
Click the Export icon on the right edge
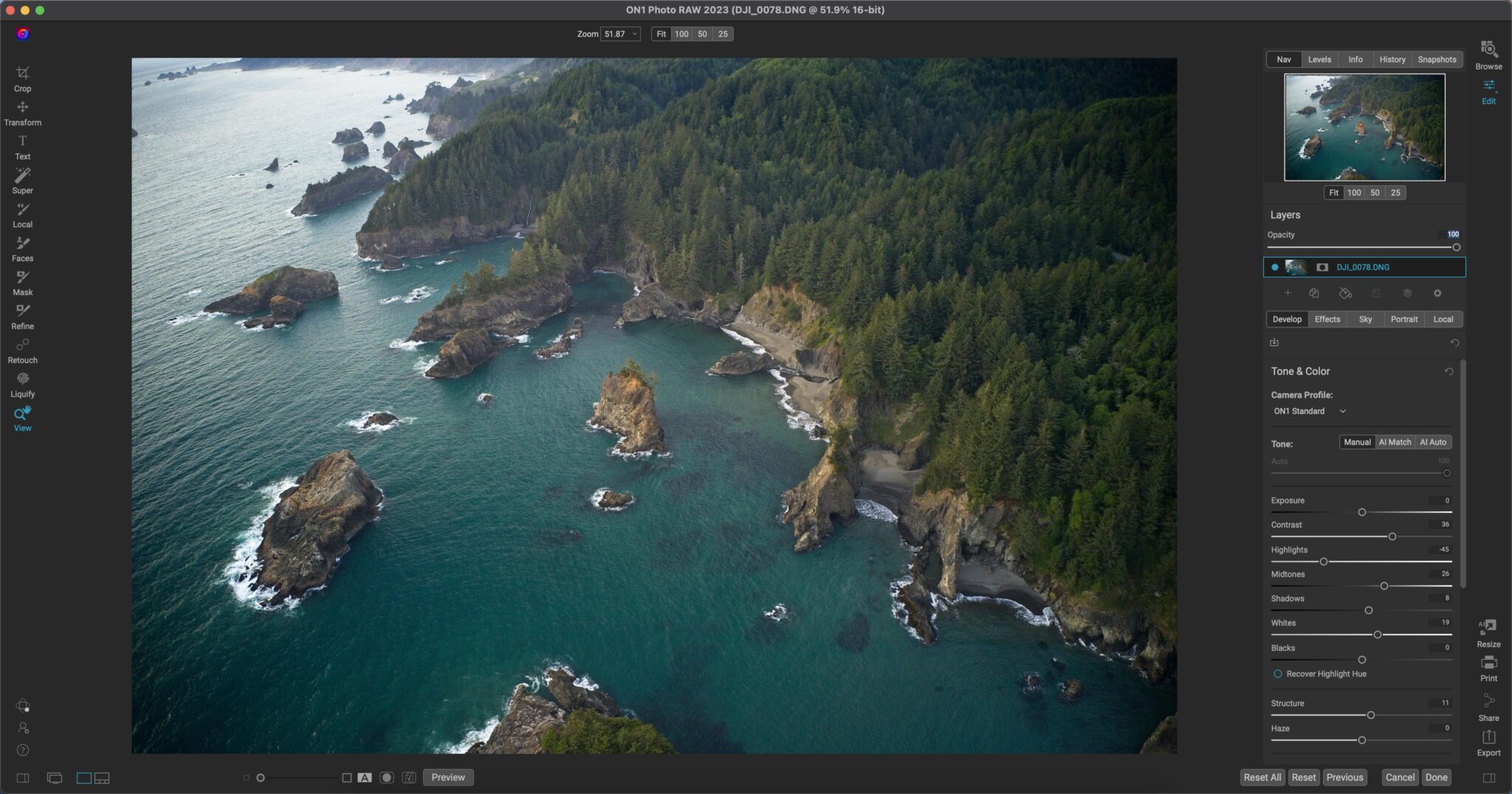click(1488, 738)
